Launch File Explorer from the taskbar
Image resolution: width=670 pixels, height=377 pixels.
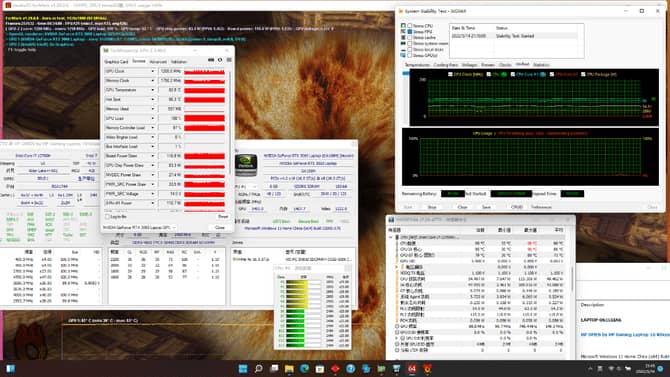(x=289, y=368)
